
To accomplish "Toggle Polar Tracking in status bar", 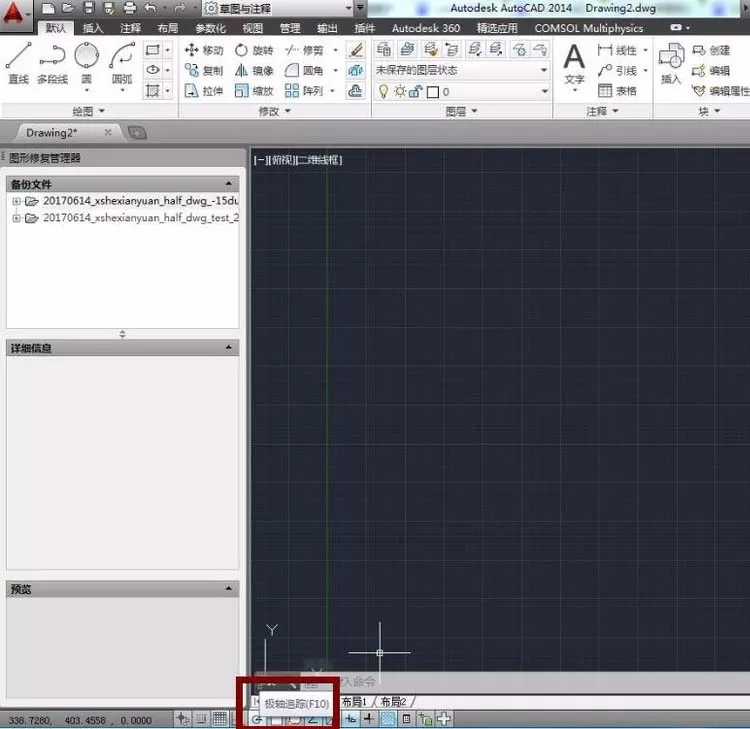I will click(x=257, y=719).
